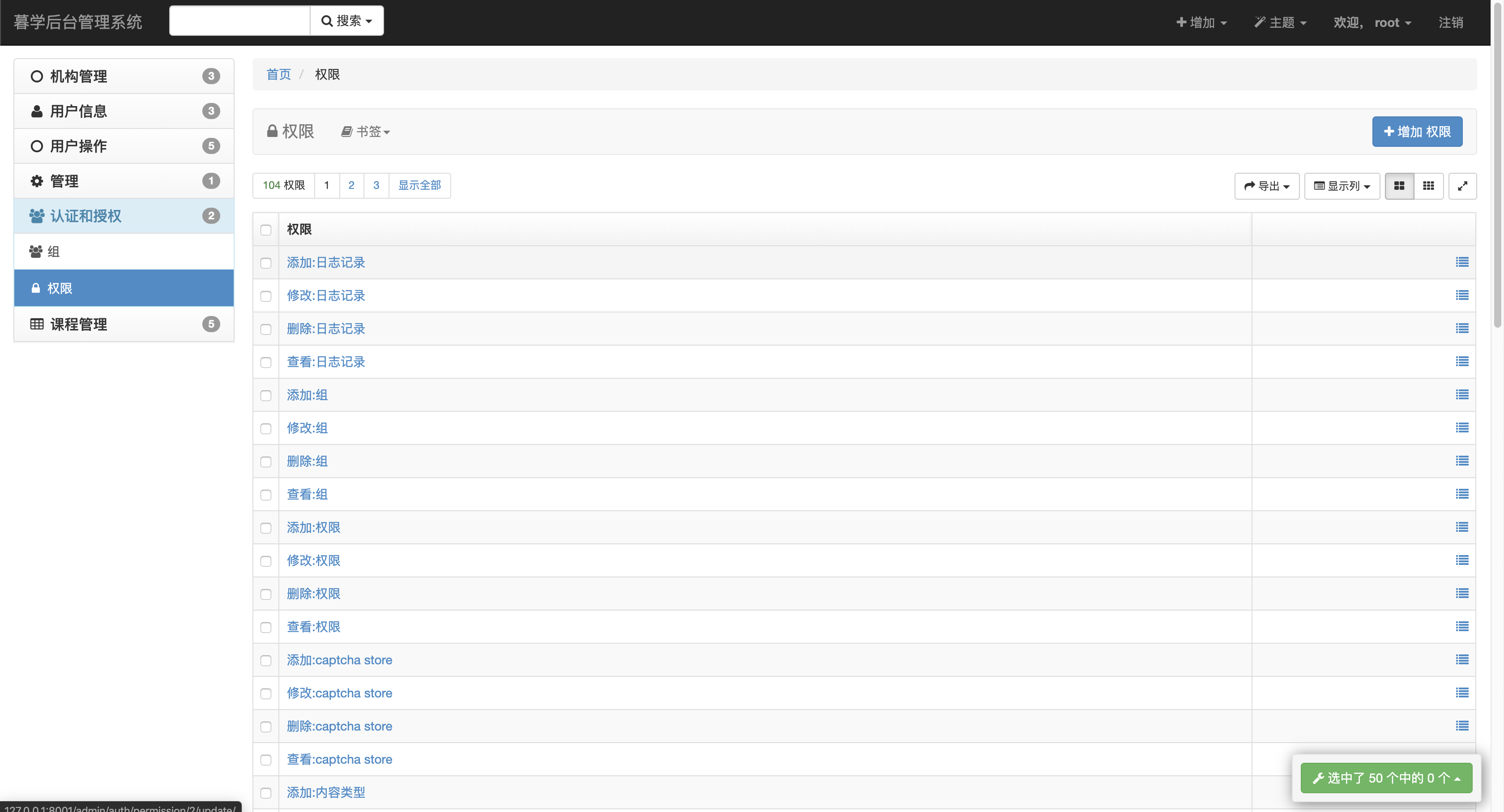
Task: Open details icon for 修改:组 row
Action: coord(1461,428)
